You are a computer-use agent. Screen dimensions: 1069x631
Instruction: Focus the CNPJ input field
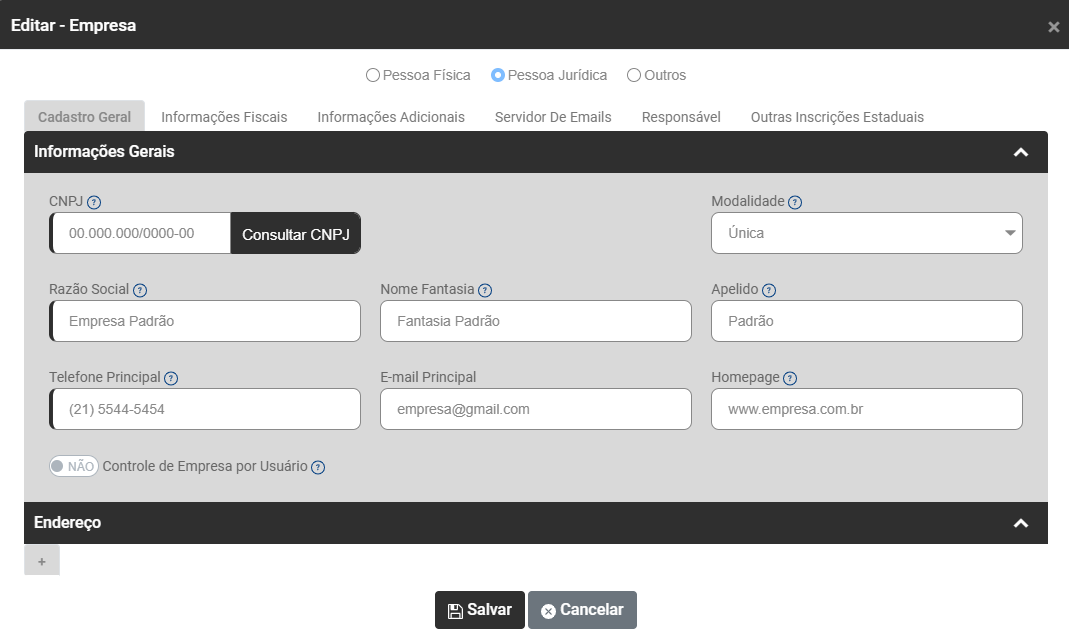(141, 233)
